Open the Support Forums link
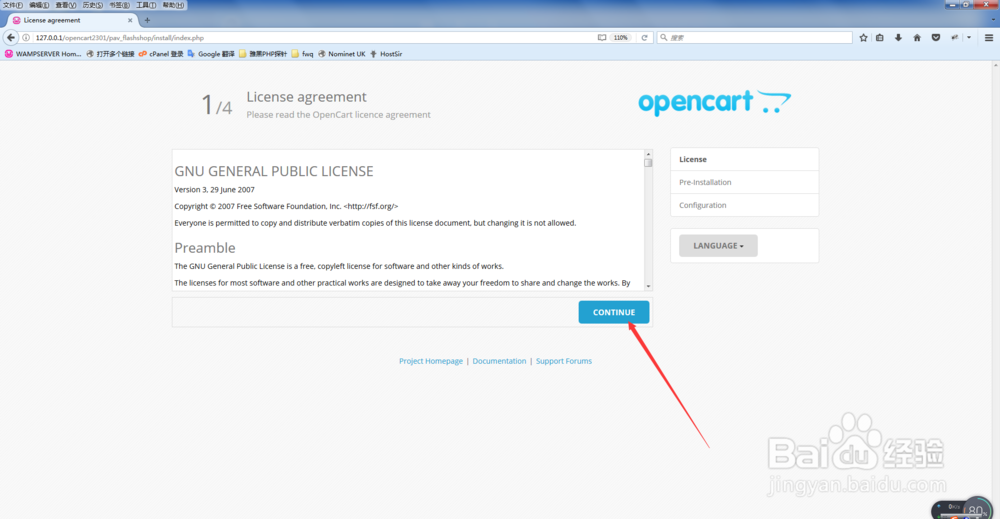This screenshot has width=1000, height=519. tap(564, 361)
